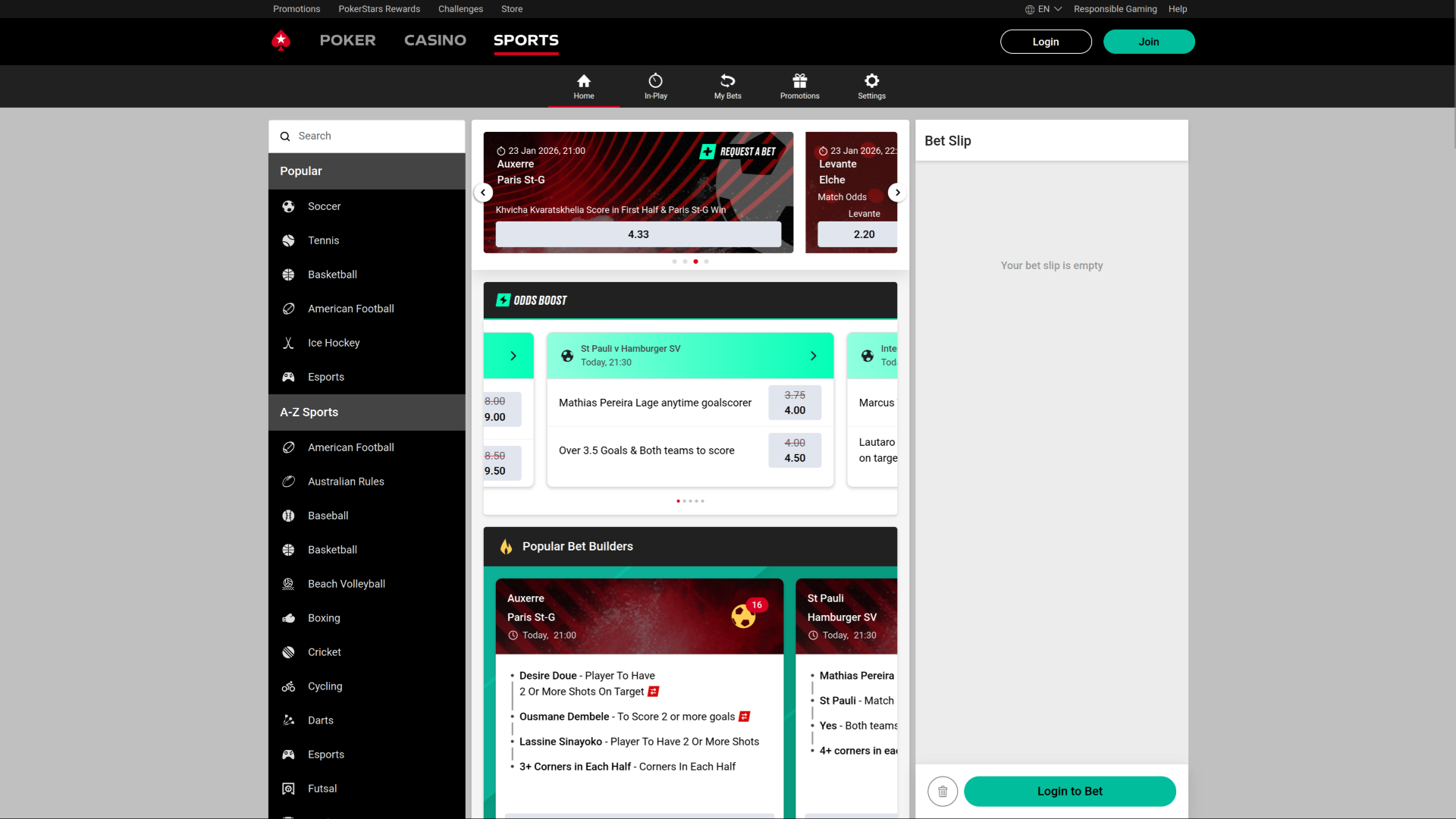Viewport: 1456px width, 819px height.
Task: Open Settings via the gear icon
Action: tap(871, 80)
